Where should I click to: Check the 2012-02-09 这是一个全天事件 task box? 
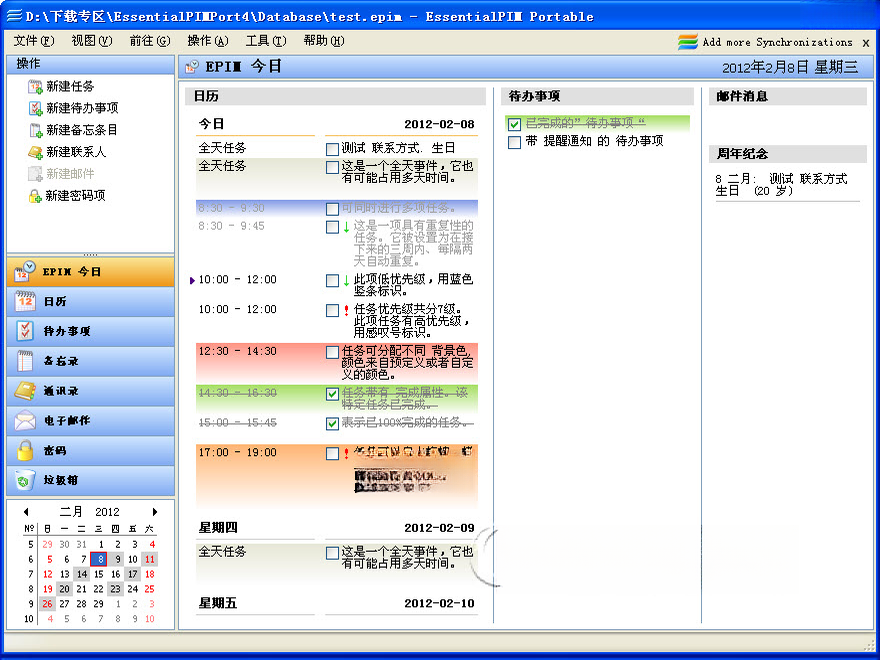tap(332, 553)
